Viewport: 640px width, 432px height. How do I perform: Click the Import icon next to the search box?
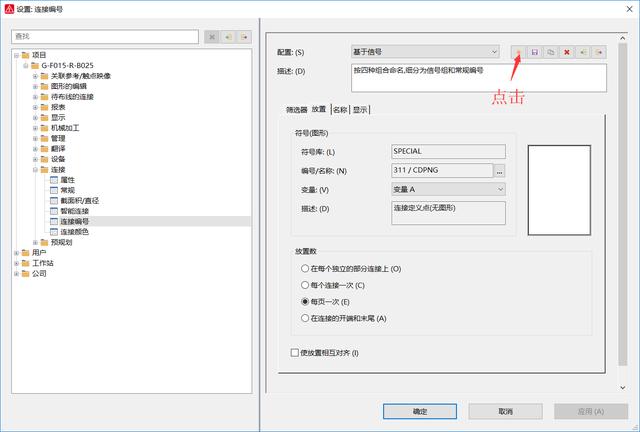228,37
